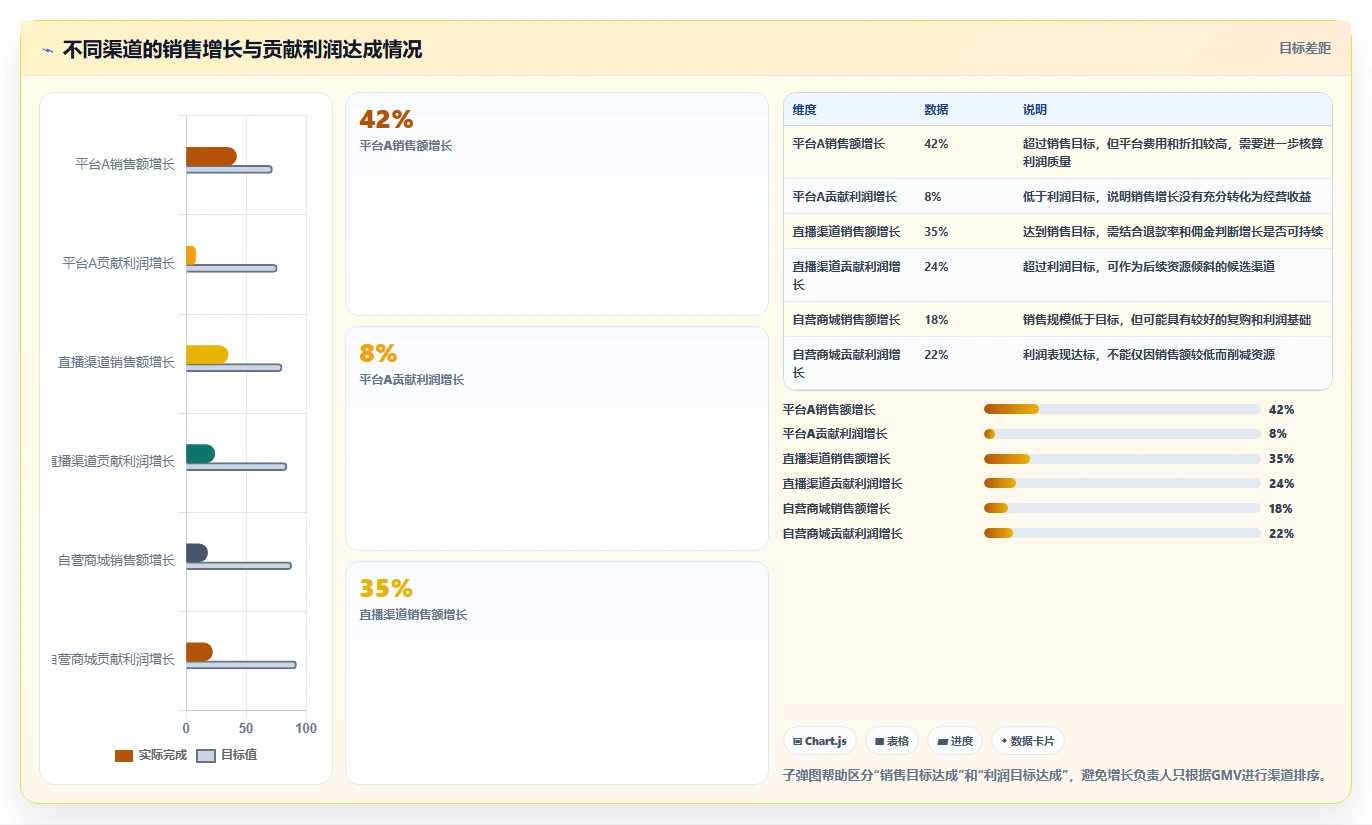Click the orange 平台A贡献利润增长 actual bar
Image resolution: width=1372 pixels, height=825 pixels.
191,255
